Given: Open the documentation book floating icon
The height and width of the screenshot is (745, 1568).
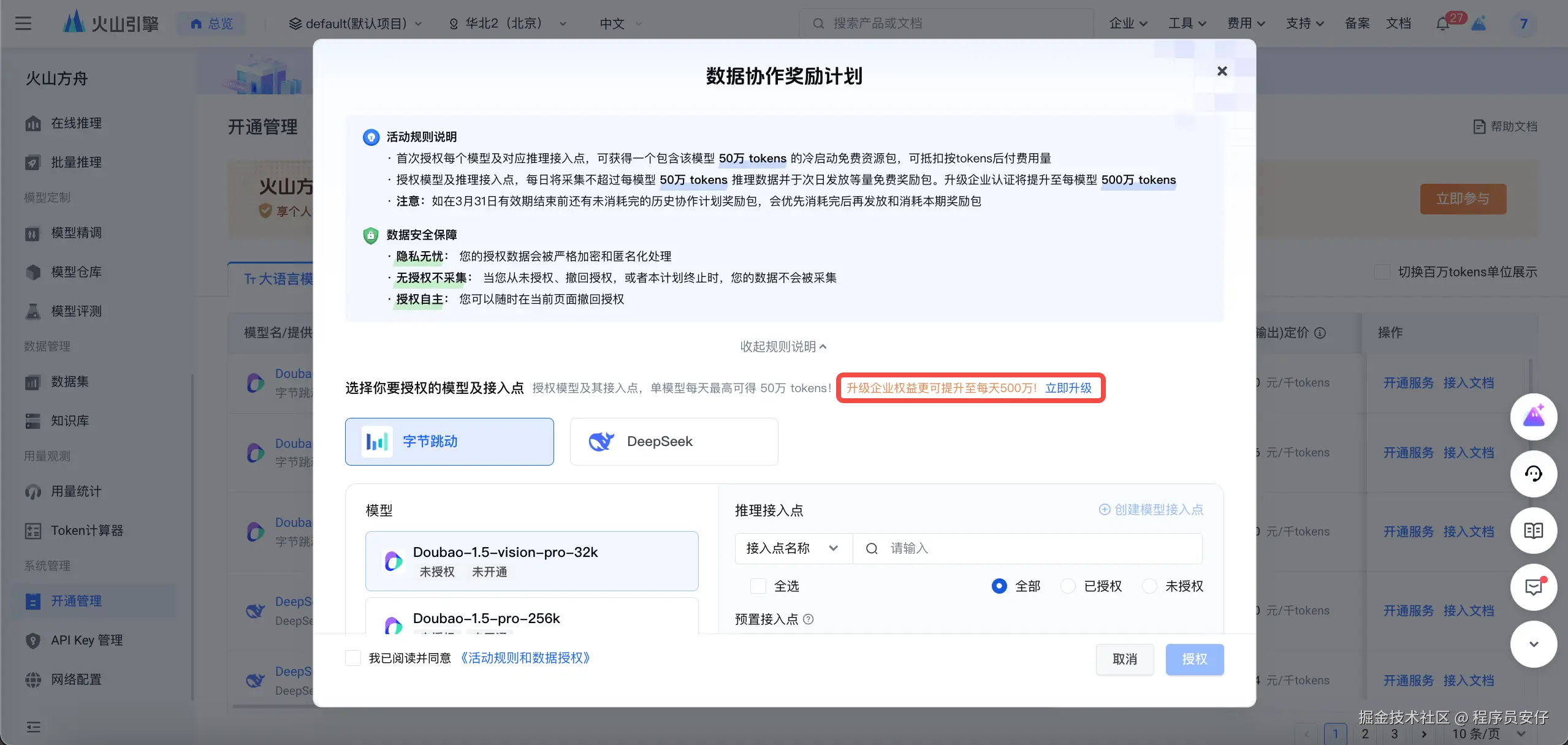Looking at the screenshot, I should [x=1533, y=531].
